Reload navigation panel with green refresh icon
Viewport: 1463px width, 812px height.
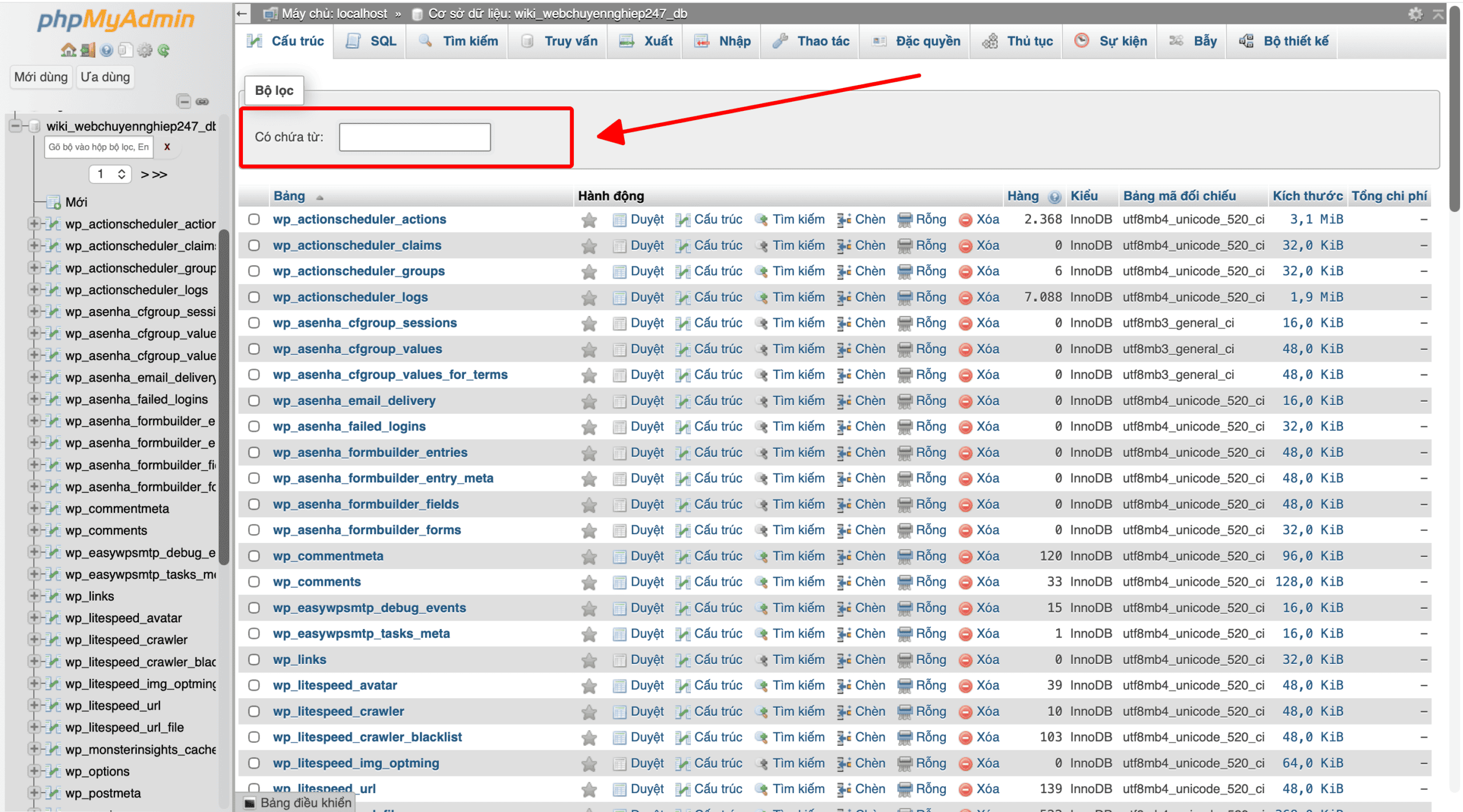click(x=163, y=50)
